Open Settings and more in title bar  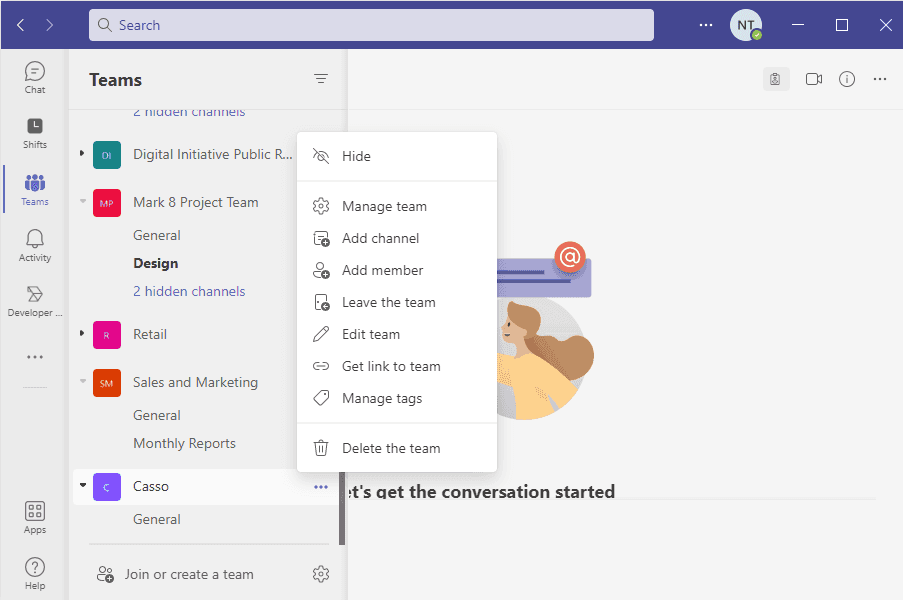705,25
